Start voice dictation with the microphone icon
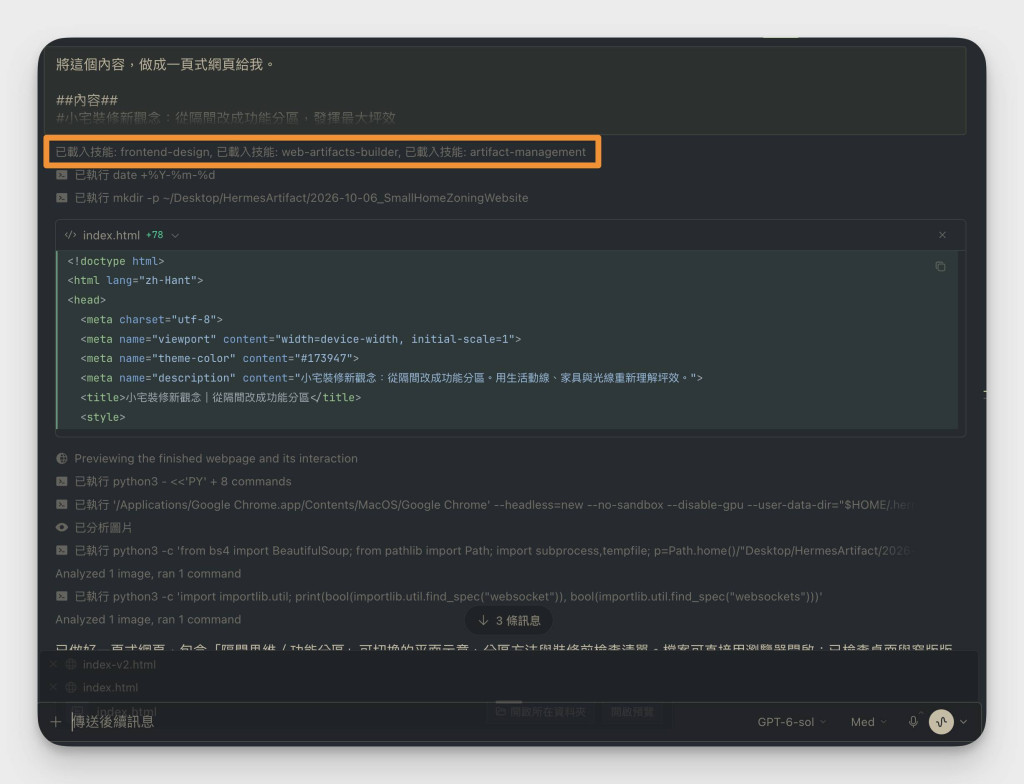Viewport: 1024px width, 784px height. point(913,721)
